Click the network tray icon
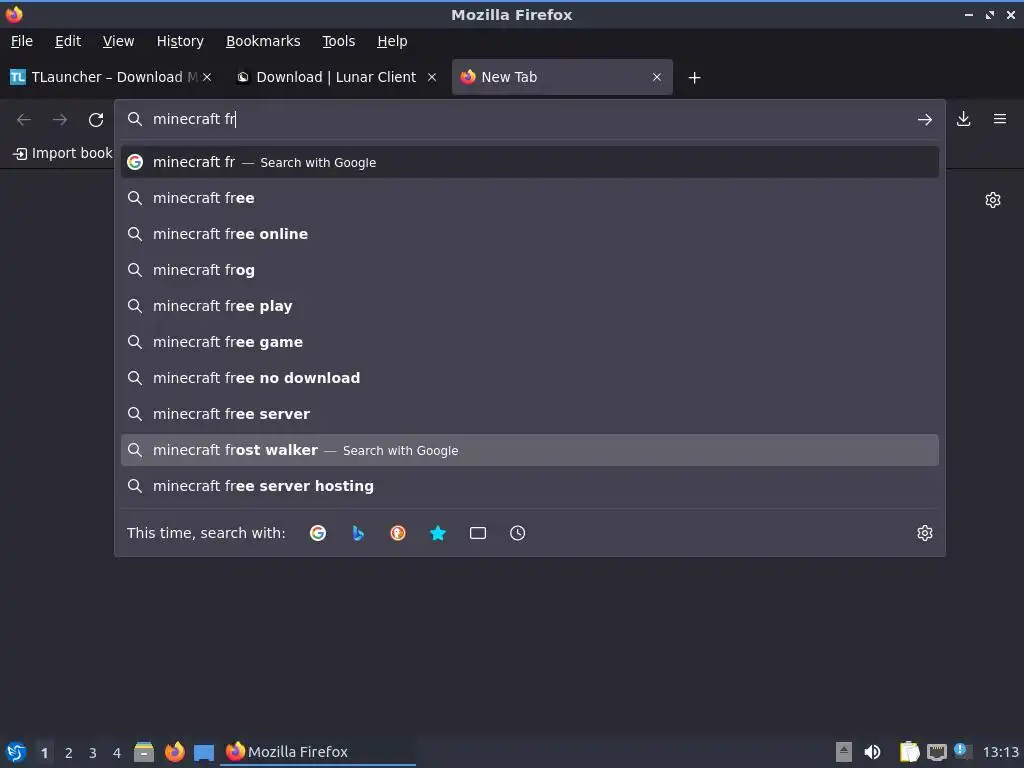The image size is (1024, 768). (936, 752)
